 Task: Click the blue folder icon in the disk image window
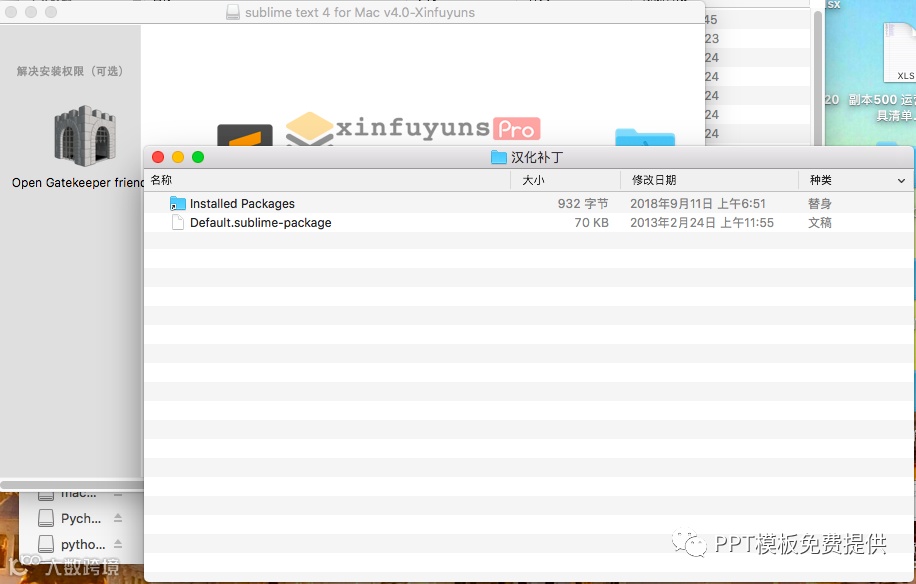pyautogui.click(x=645, y=138)
